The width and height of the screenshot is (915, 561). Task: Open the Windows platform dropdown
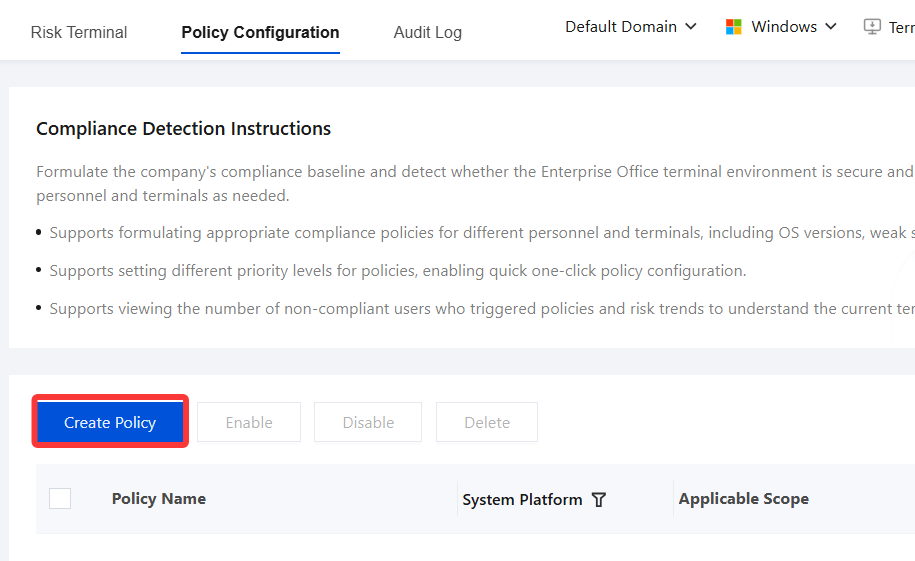point(781,27)
